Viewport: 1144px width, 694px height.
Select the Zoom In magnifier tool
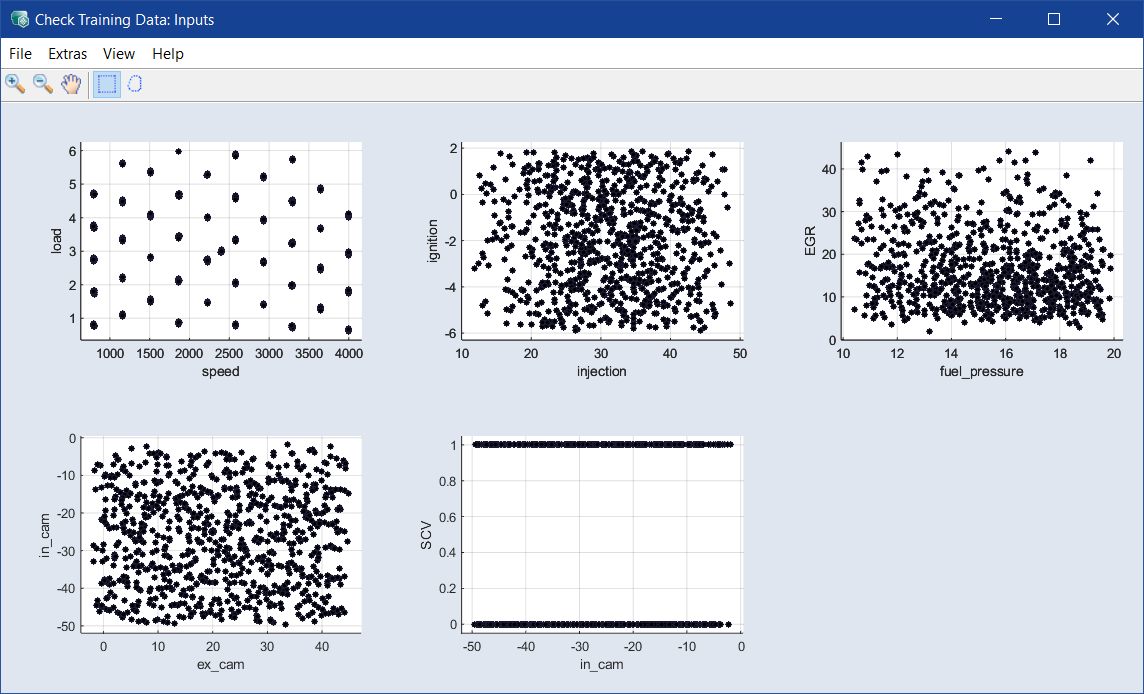(15, 84)
